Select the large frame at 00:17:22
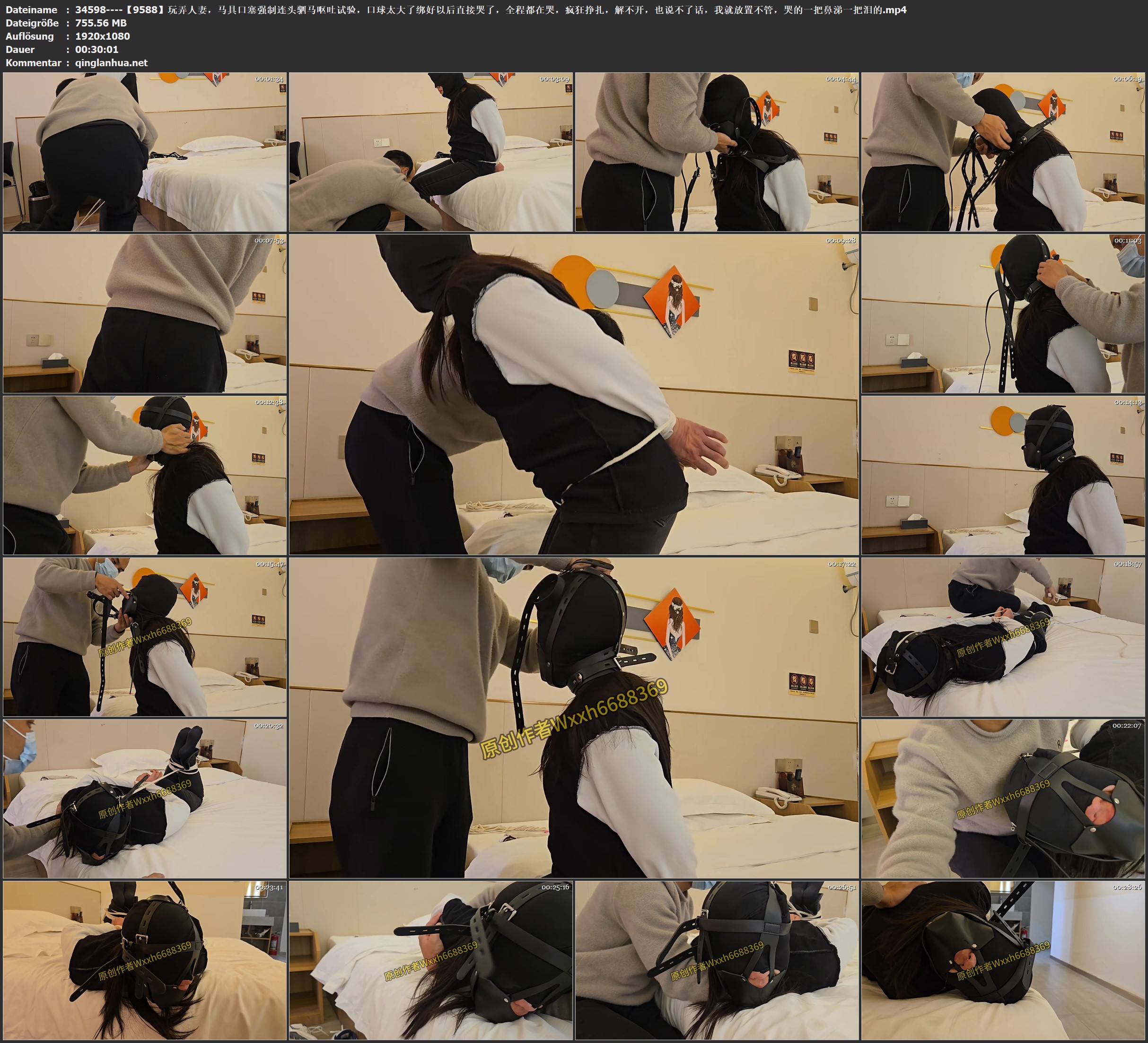This screenshot has width=1148, height=1043. coord(573,717)
